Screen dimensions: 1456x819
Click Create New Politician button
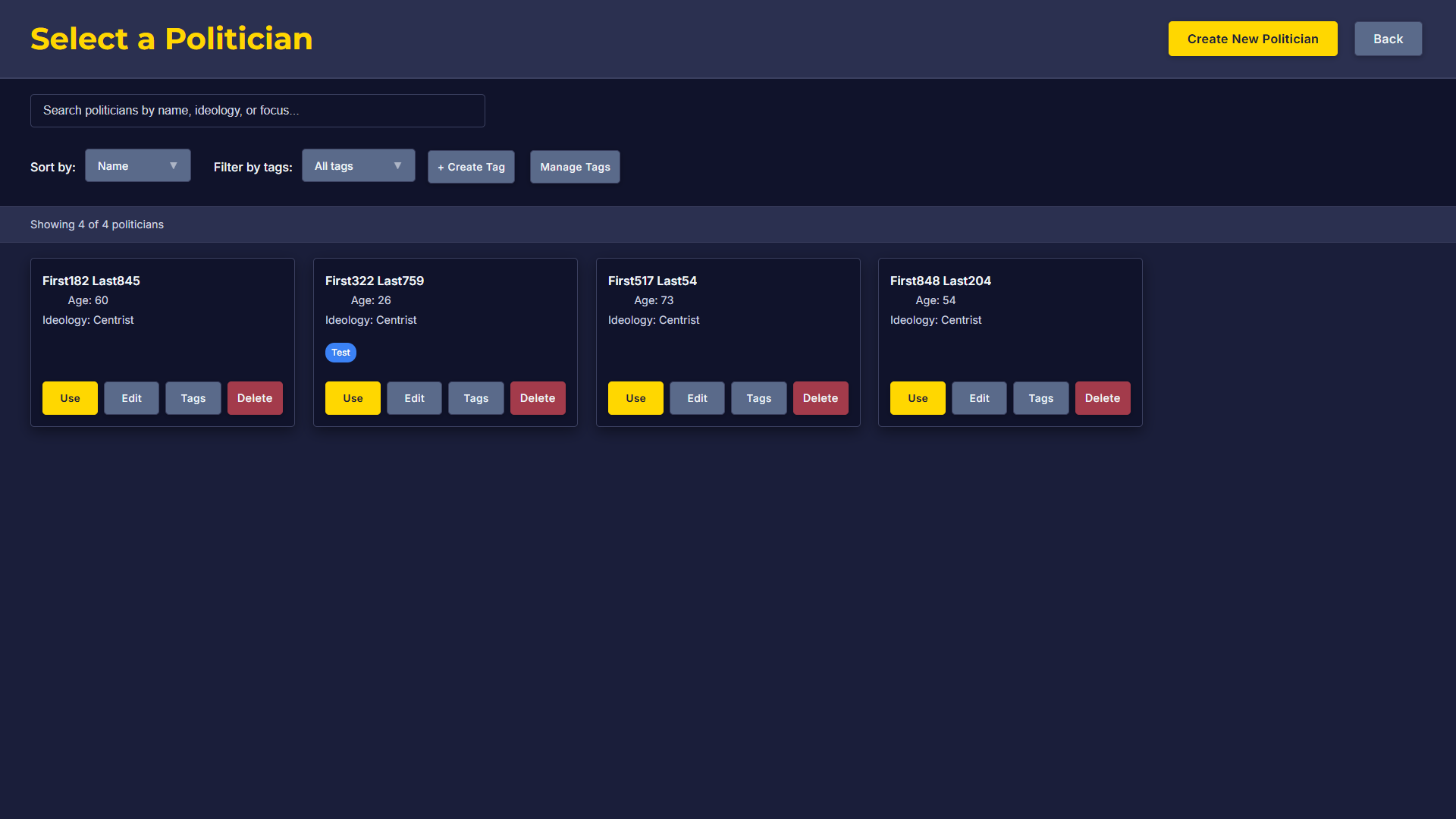click(1252, 39)
